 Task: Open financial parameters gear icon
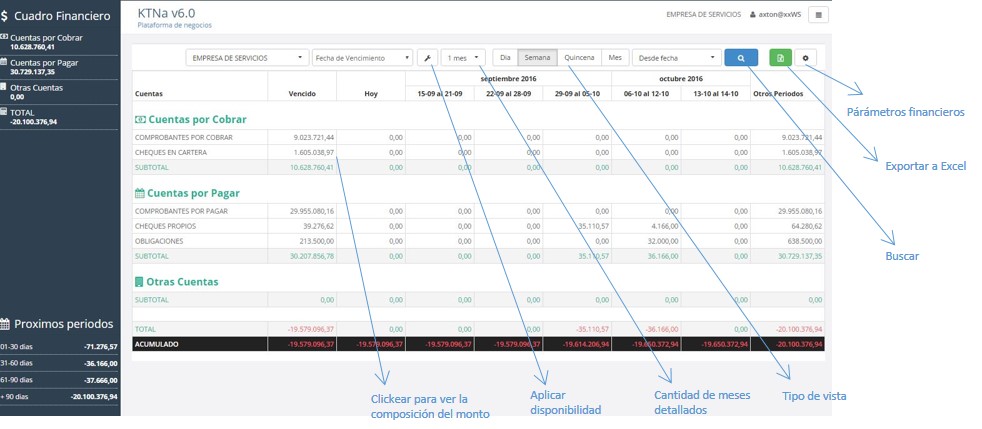point(806,58)
